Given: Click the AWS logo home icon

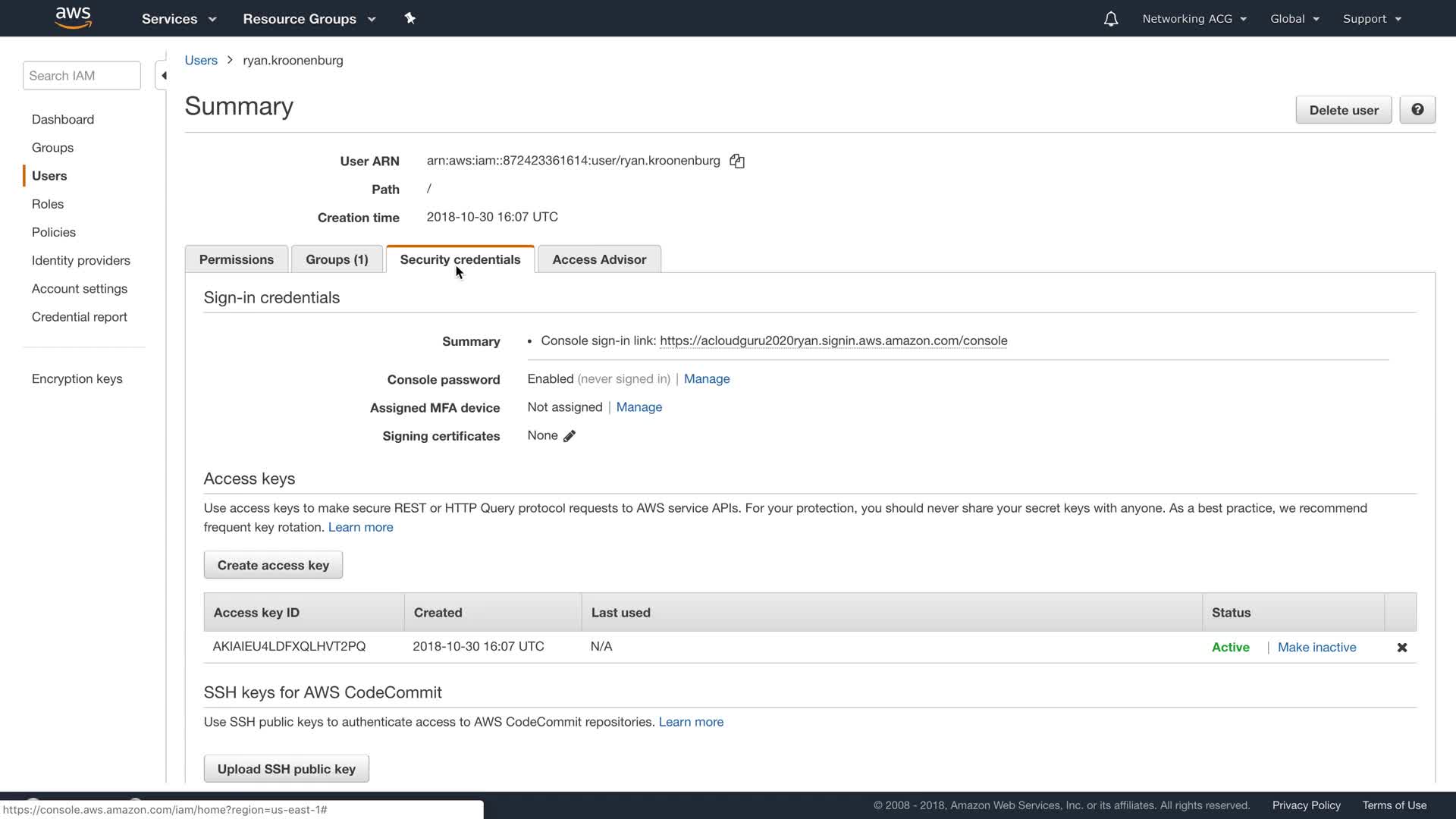Looking at the screenshot, I should click(74, 18).
